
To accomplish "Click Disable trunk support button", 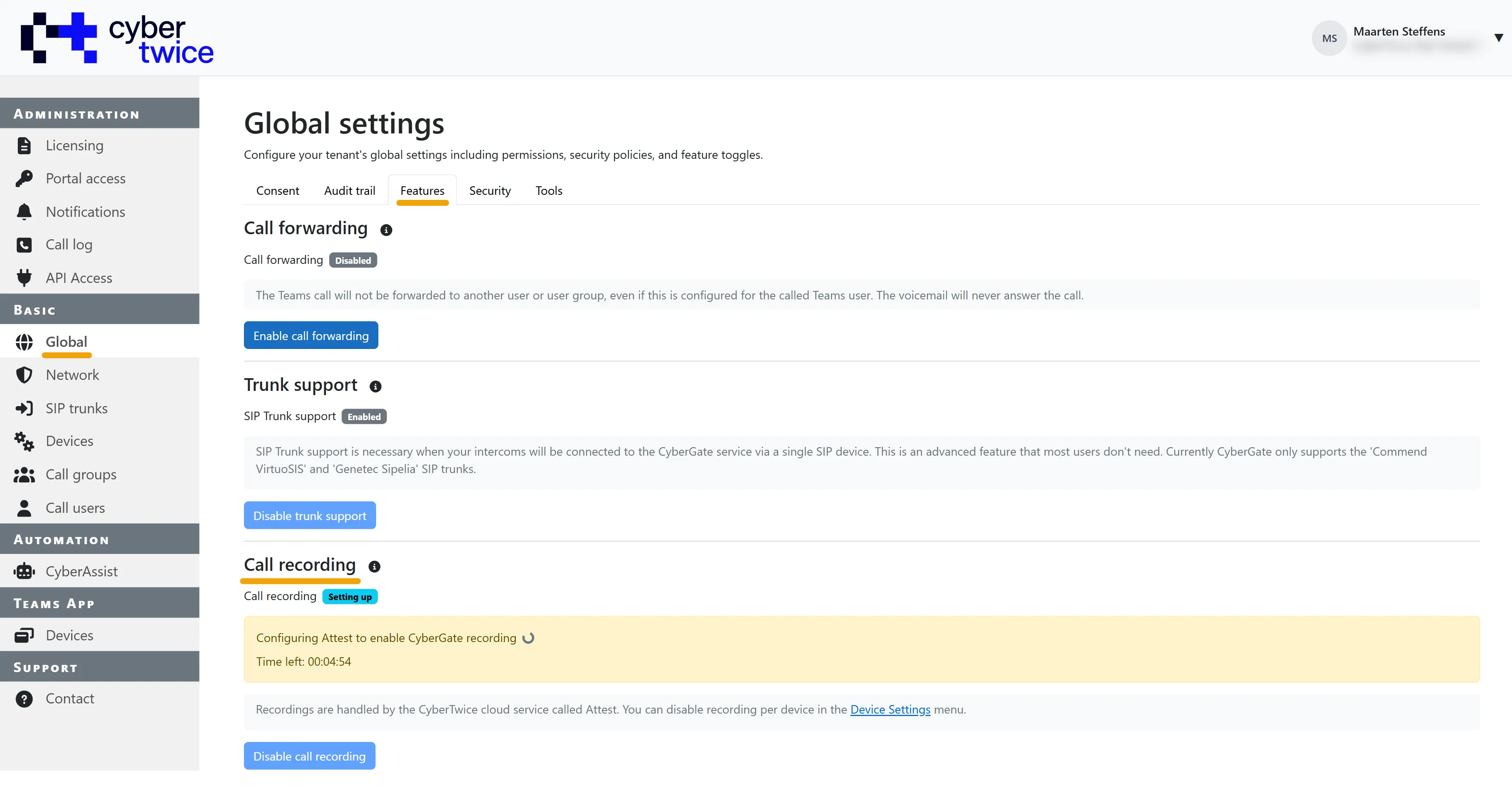I will click(x=310, y=516).
